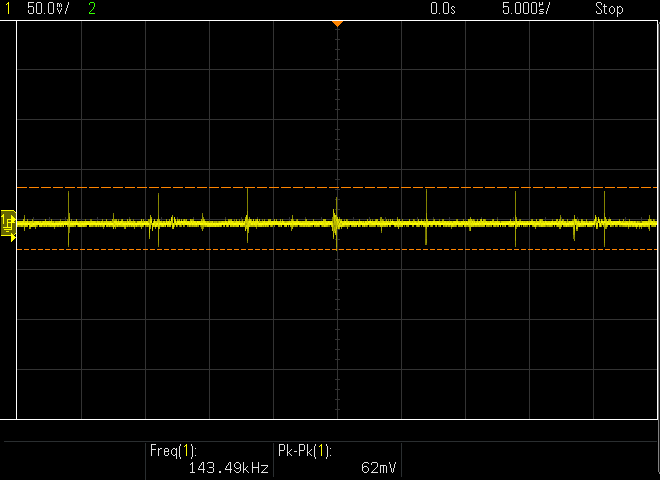Screen dimensions: 660x480
Task: Click the Stop acquisition status
Action: tap(609, 9)
